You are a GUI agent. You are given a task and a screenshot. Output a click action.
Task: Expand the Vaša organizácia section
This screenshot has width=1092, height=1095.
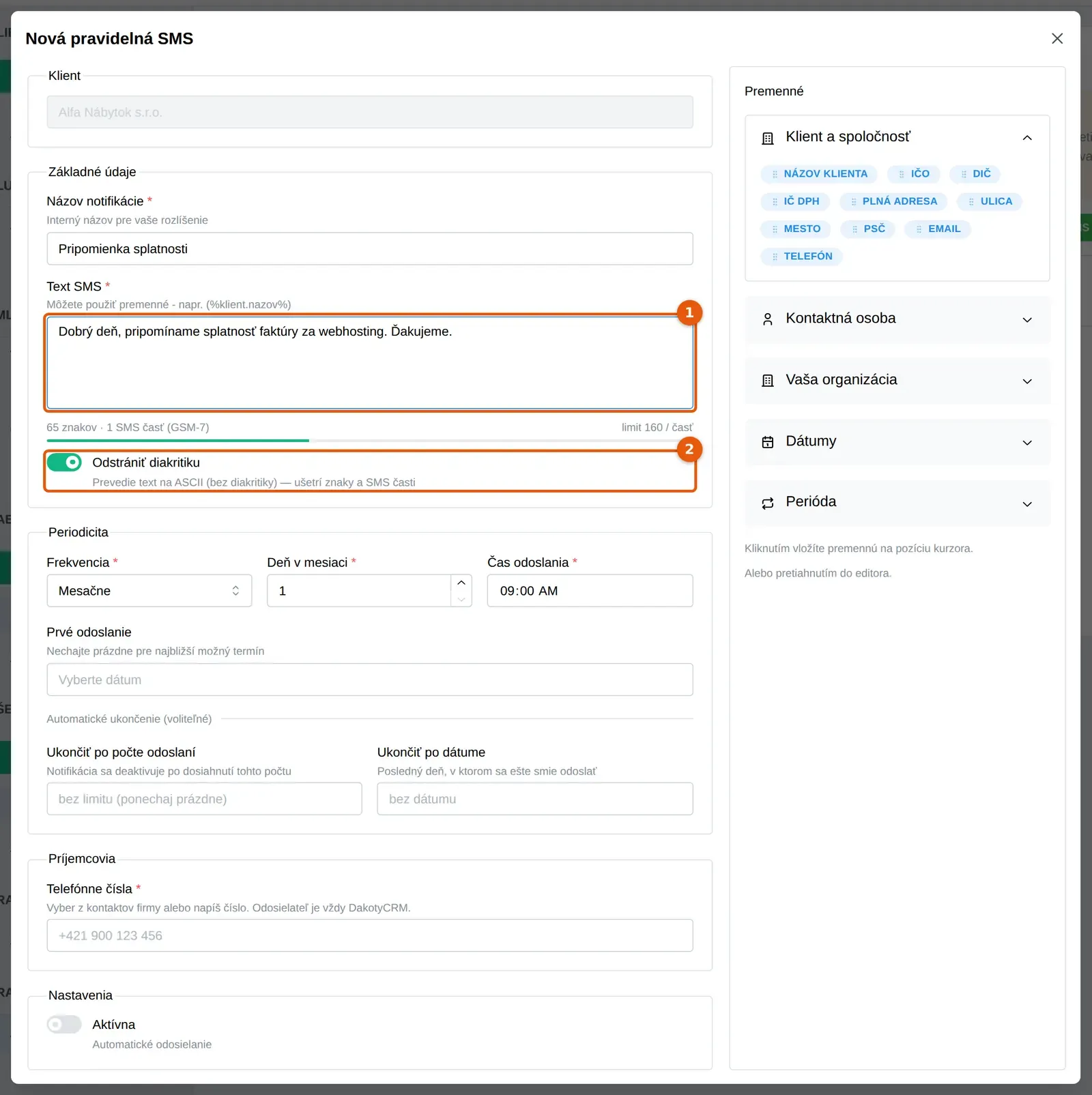pyautogui.click(x=897, y=381)
